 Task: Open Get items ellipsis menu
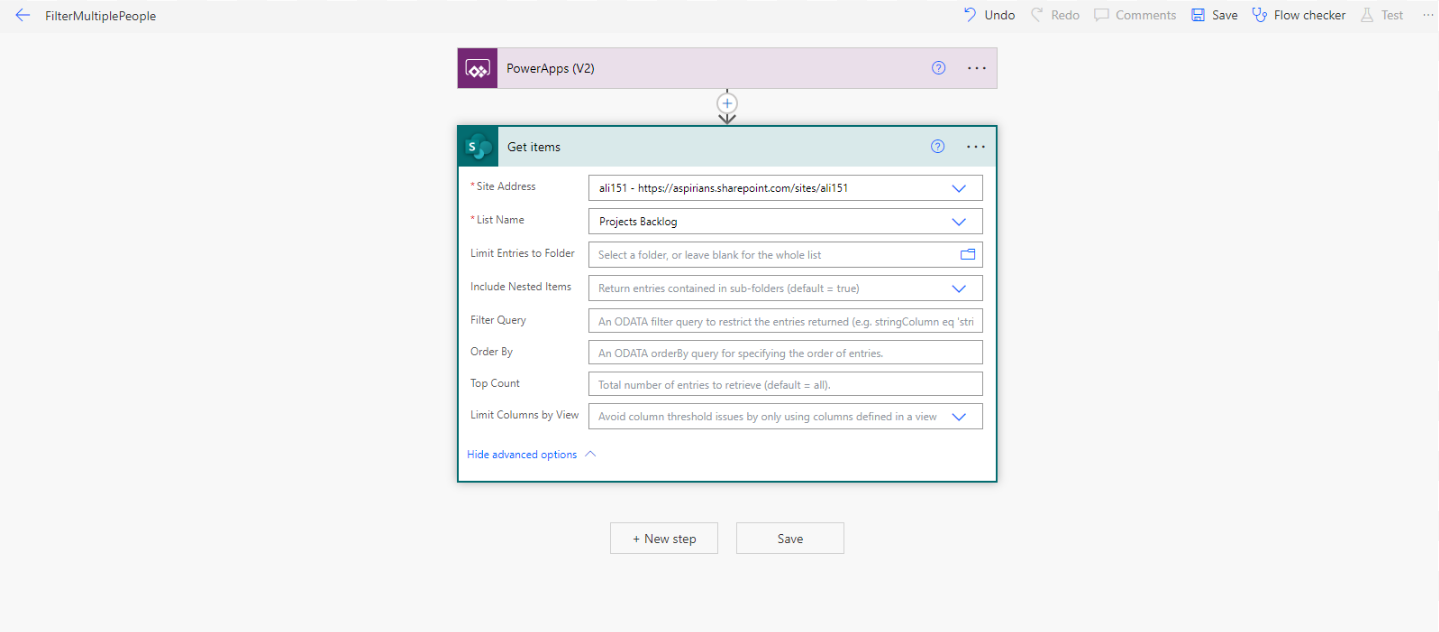[x=977, y=147]
